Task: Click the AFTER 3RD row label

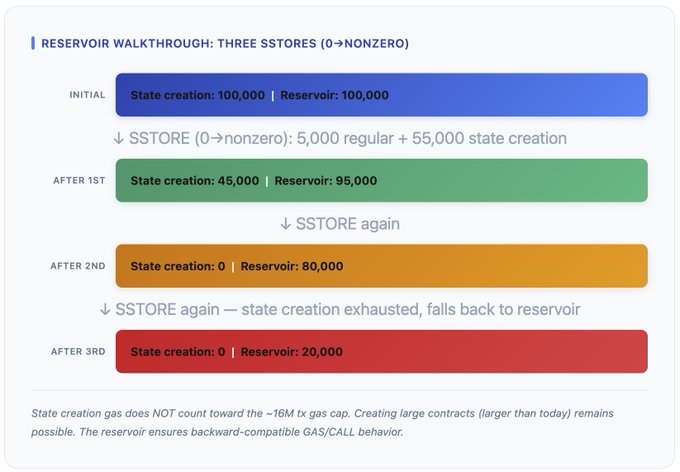Action: pos(78,352)
